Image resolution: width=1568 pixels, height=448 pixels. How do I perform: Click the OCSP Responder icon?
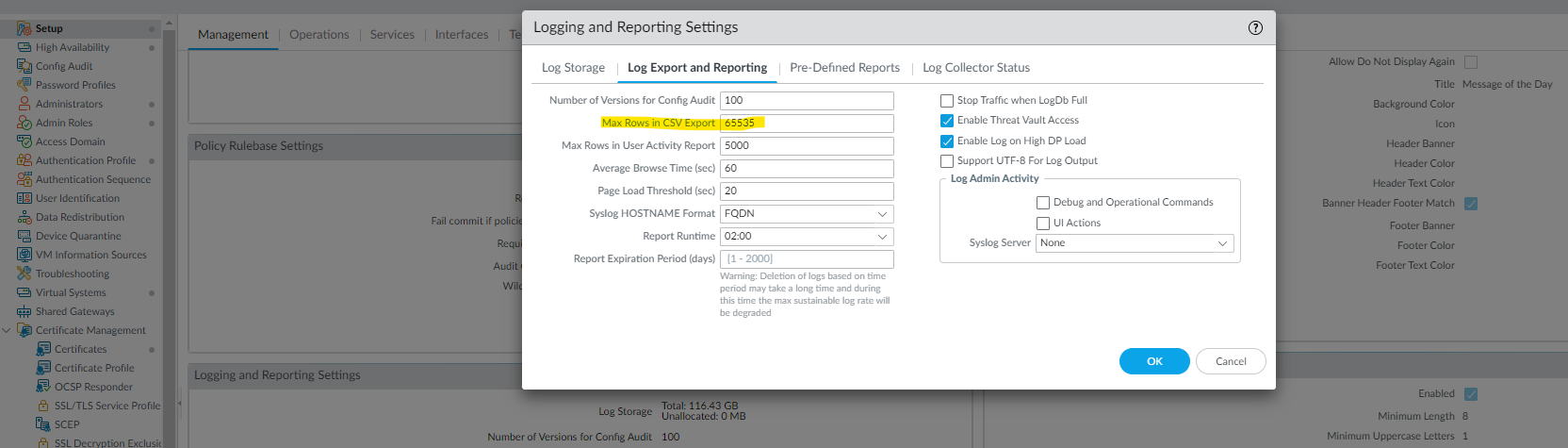[43, 387]
